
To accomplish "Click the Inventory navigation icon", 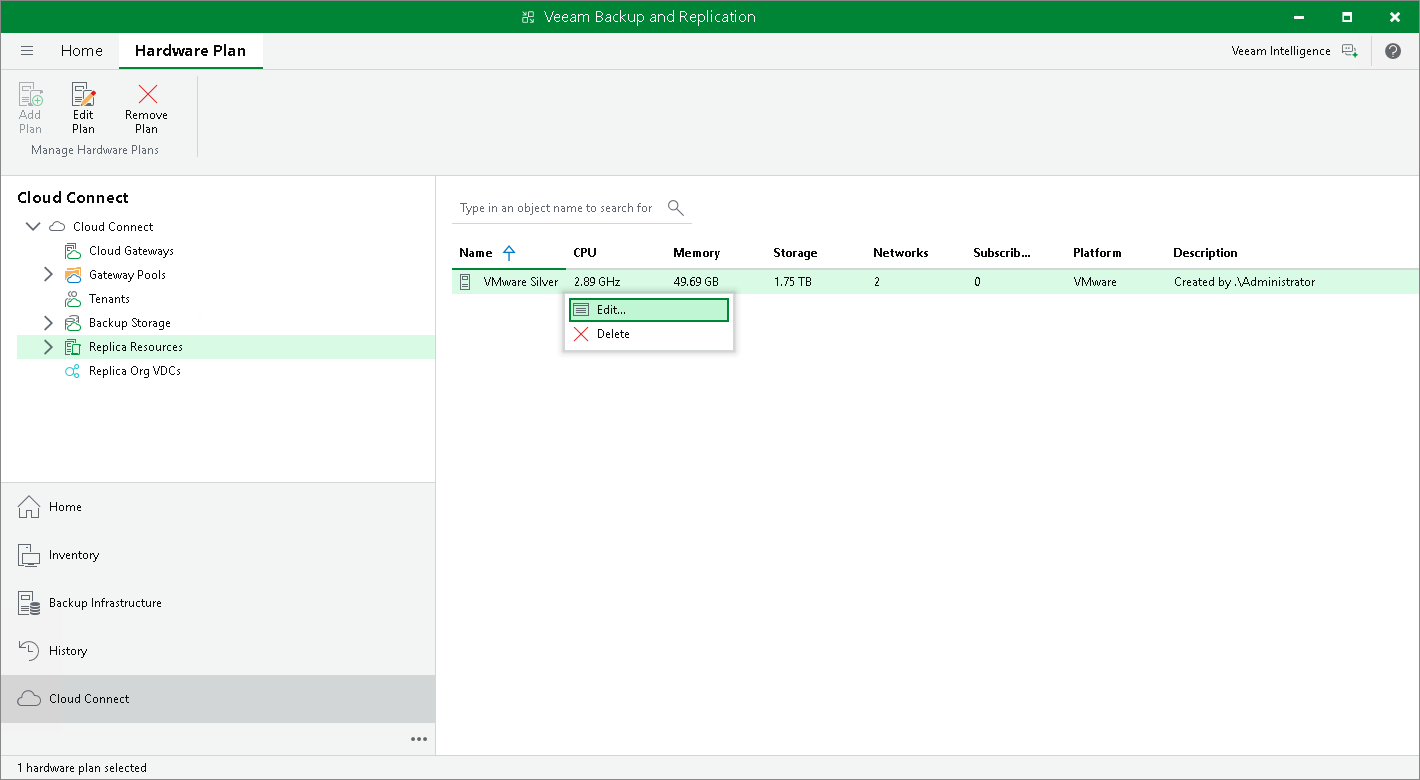I will click(30, 555).
